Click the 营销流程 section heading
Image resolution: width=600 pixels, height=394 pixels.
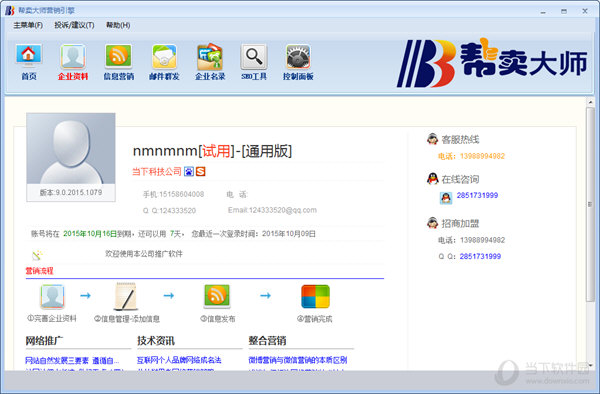tap(39, 271)
